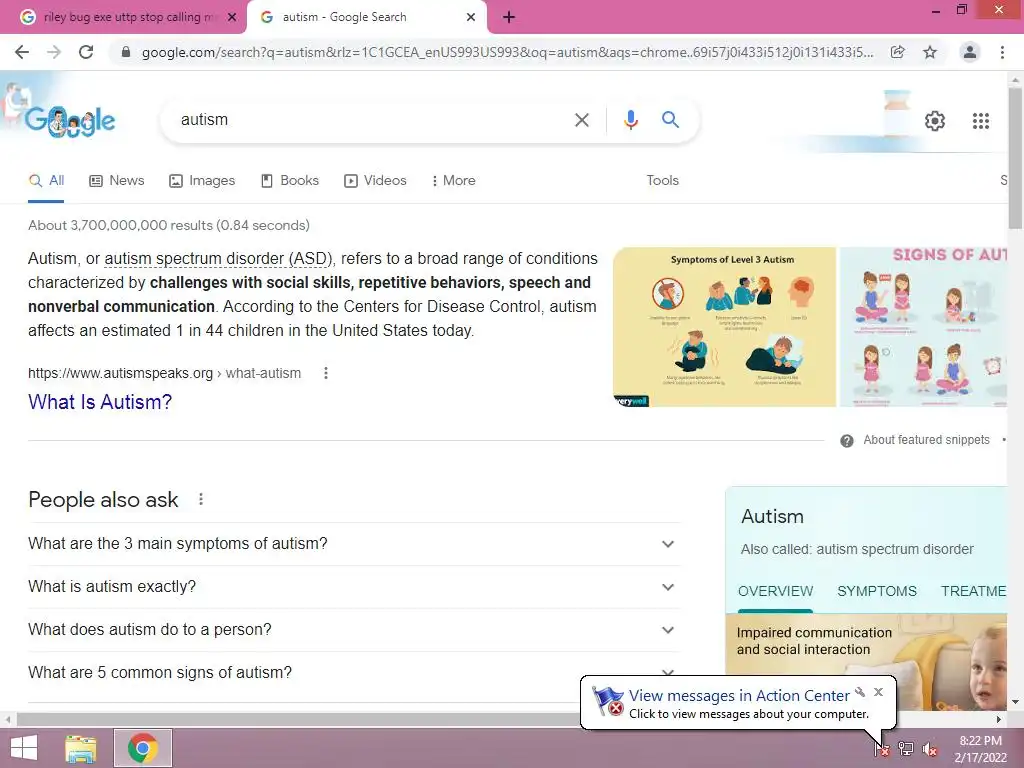Image resolution: width=1024 pixels, height=768 pixels.
Task: Select SYMPTOMS tab in Autism panel
Action: pos(876,591)
